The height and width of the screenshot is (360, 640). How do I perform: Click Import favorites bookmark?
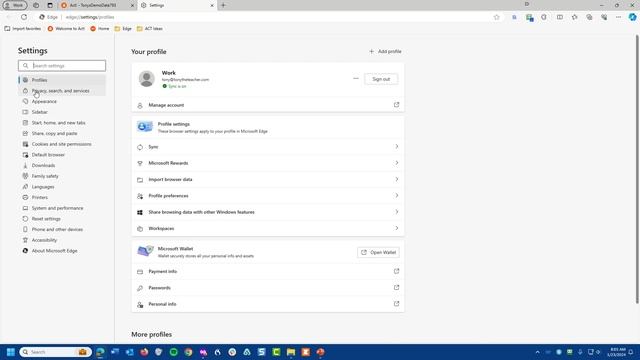[x=23, y=29]
